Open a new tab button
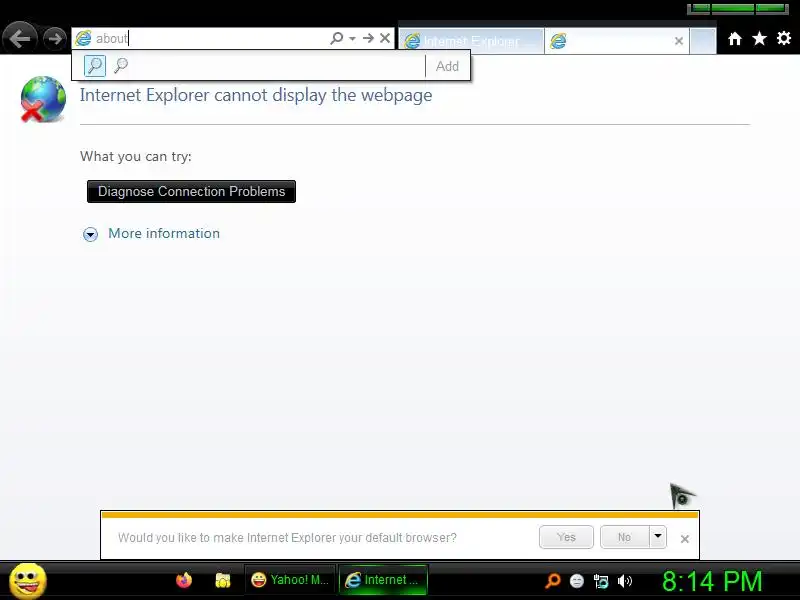 703,41
